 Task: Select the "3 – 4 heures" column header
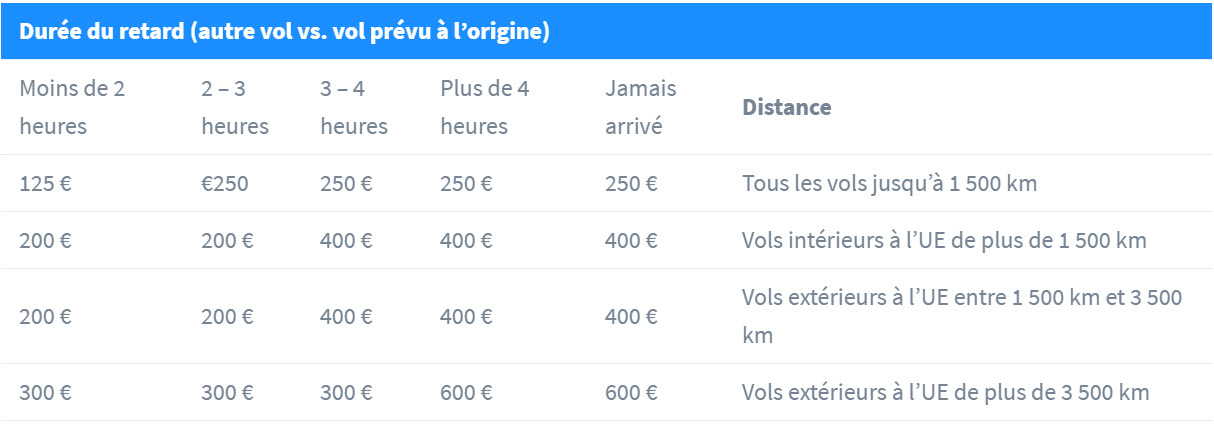pyautogui.click(x=354, y=107)
